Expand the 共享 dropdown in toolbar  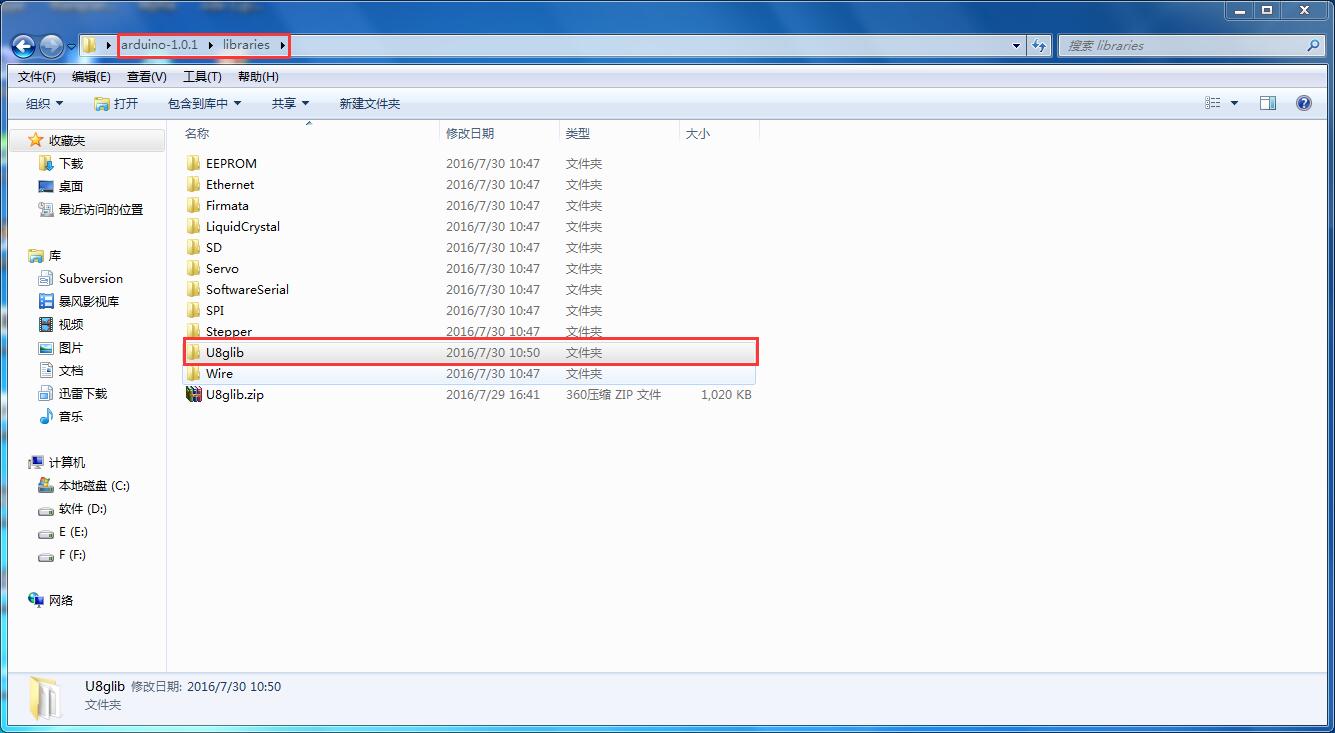290,103
